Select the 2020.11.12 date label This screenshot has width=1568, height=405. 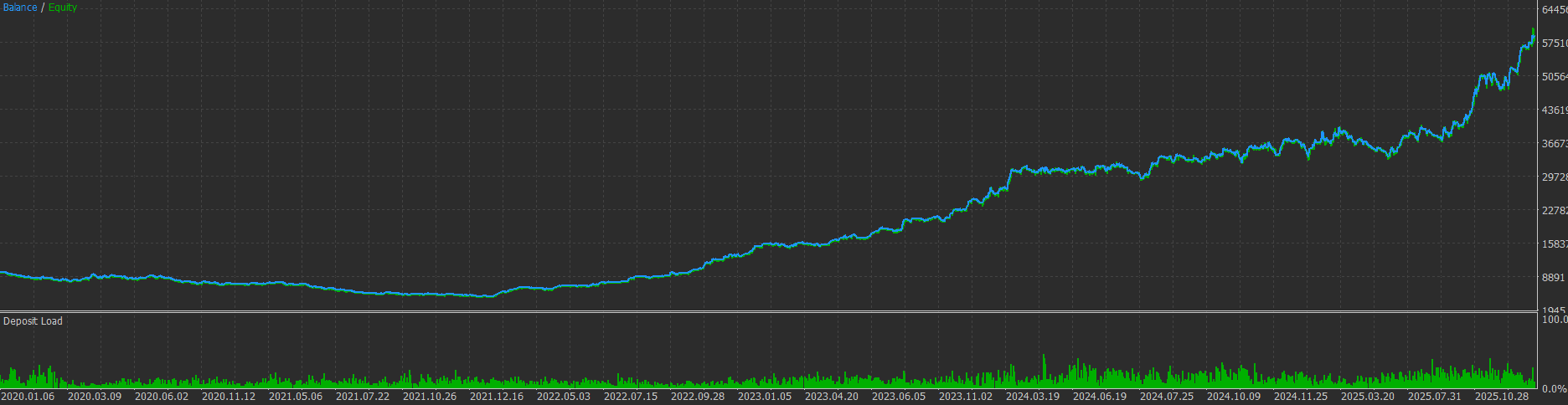[x=229, y=397]
